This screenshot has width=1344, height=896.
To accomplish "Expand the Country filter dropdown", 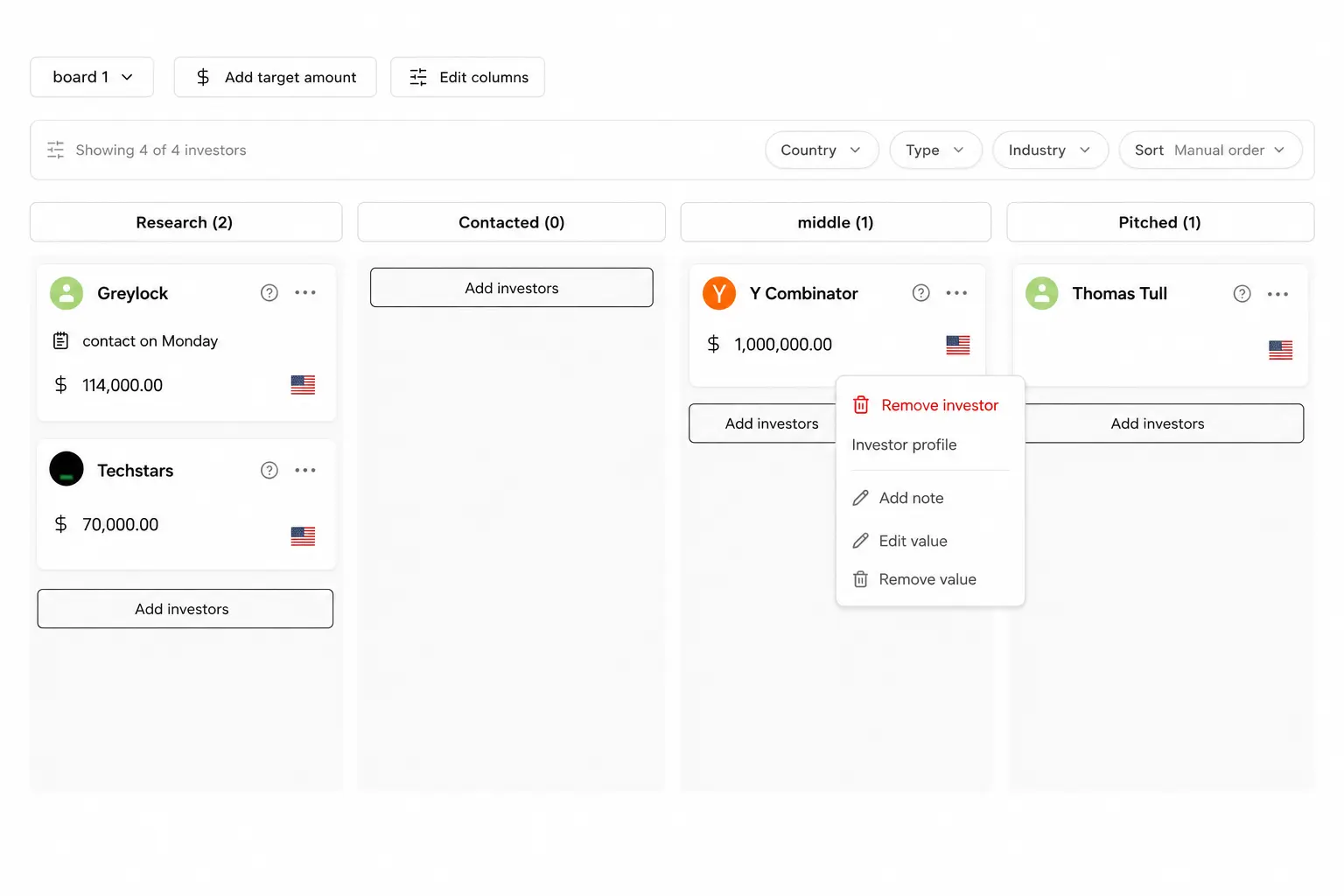I will click(822, 150).
